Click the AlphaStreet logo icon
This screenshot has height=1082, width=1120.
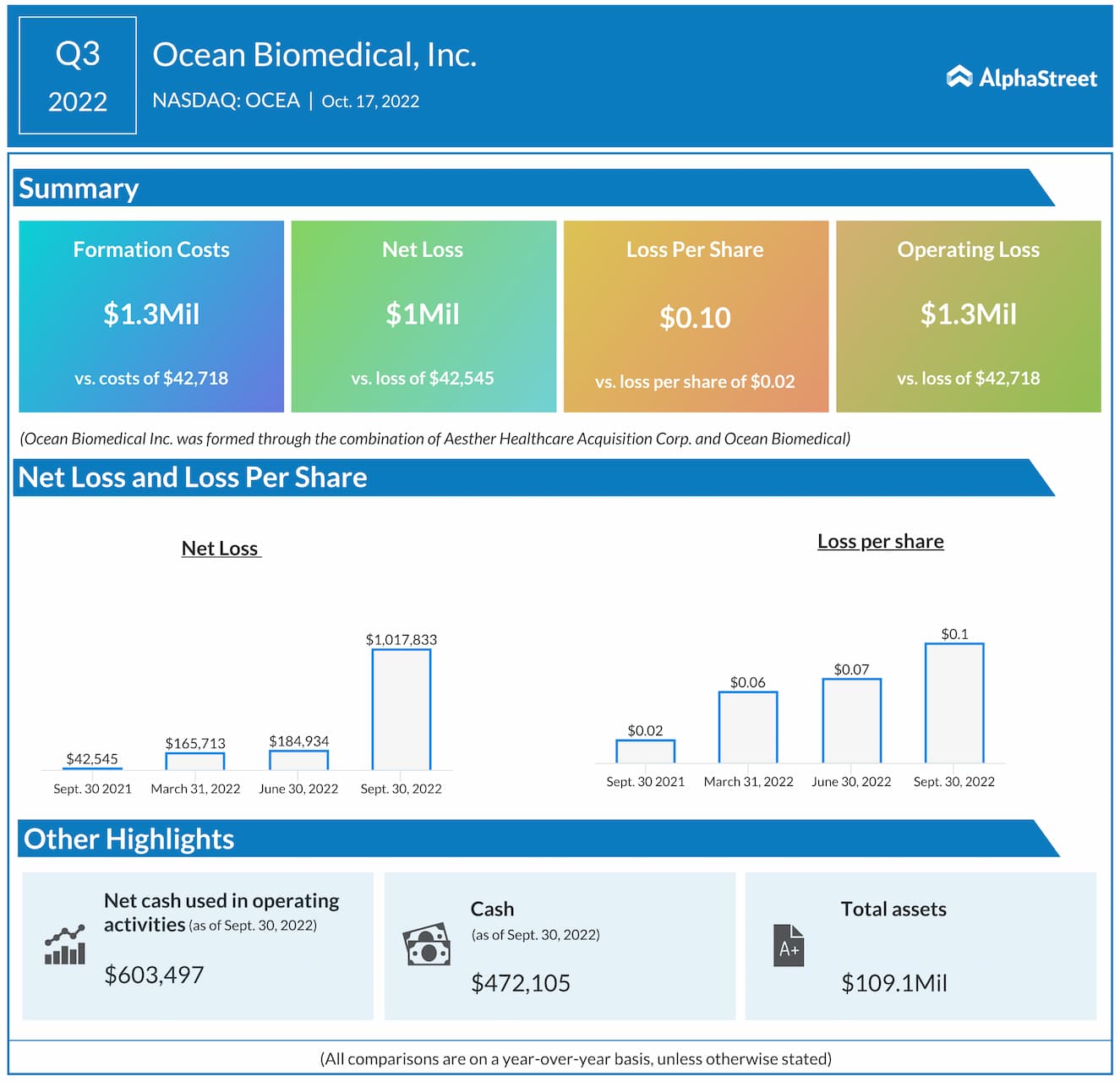959,77
